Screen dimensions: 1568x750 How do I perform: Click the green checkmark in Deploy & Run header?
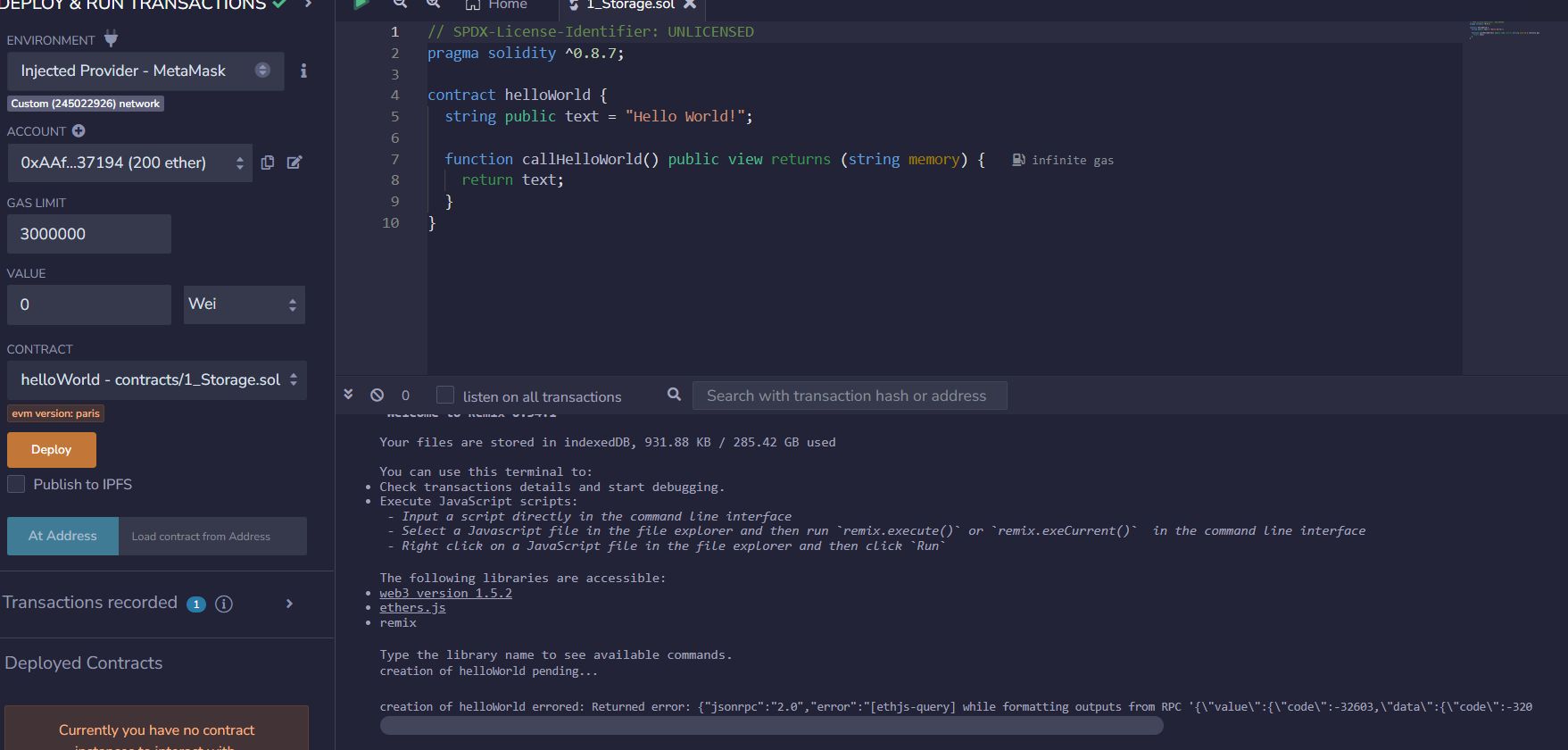click(279, 4)
